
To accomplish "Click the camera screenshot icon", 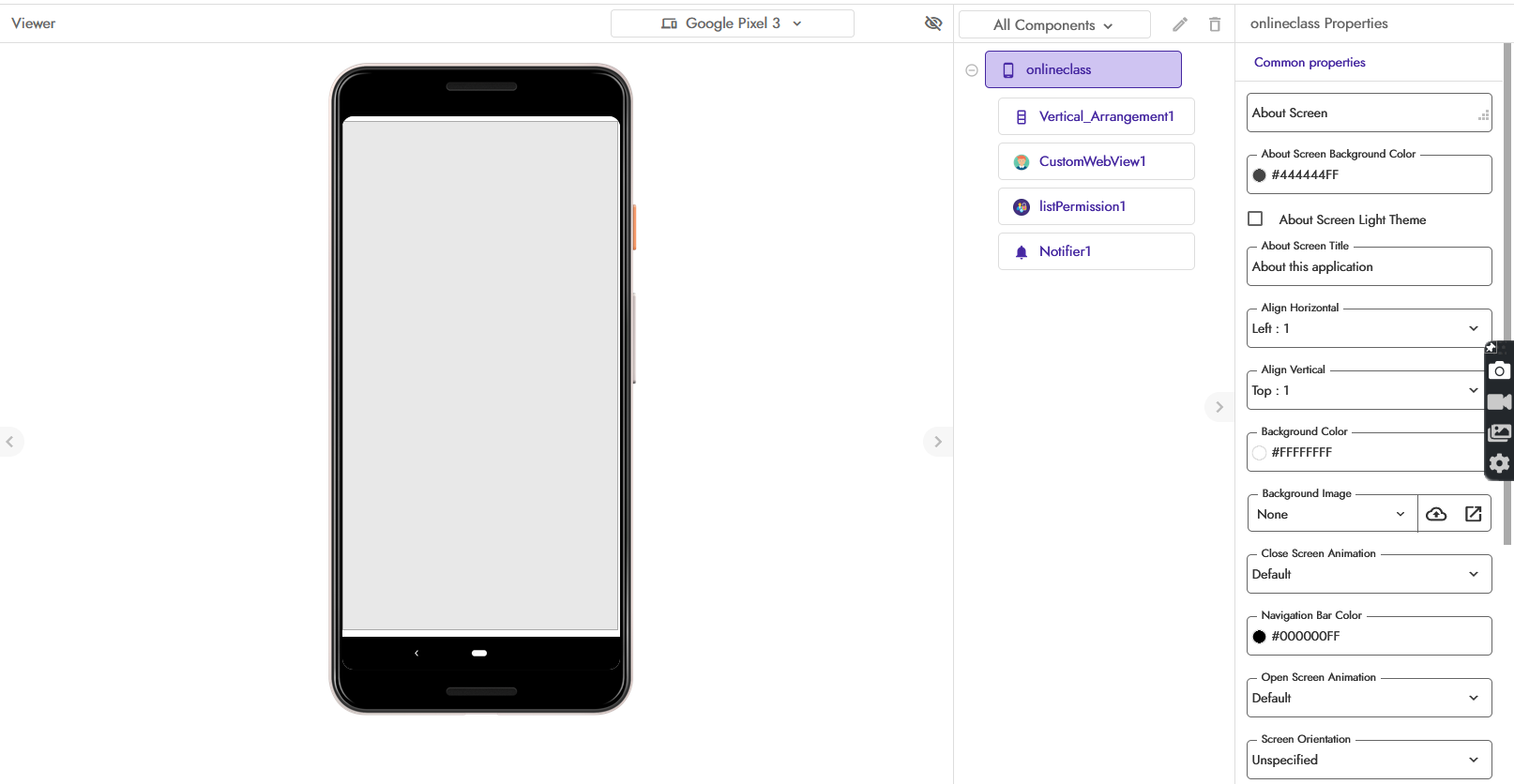I will 1499,370.
